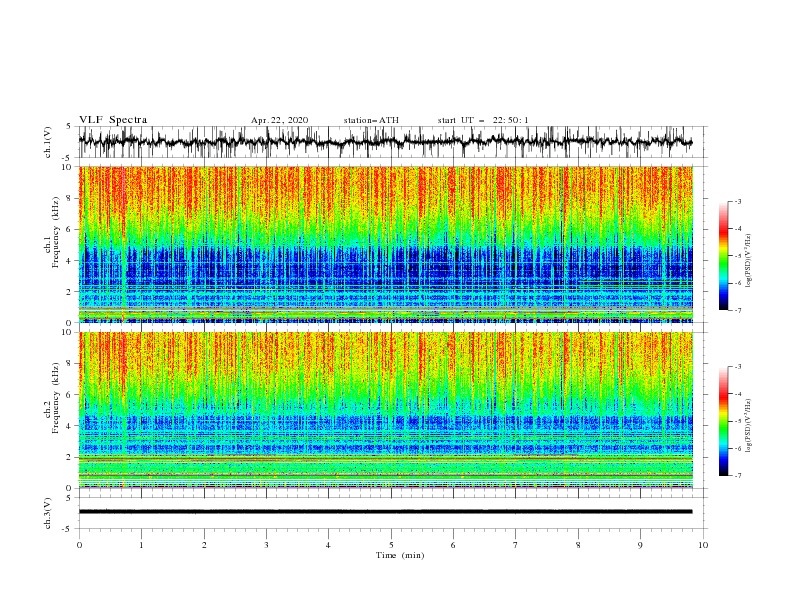Click the ch.2 spectrogram color scale bar
The width and height of the screenshot is (792, 612).
[723, 421]
